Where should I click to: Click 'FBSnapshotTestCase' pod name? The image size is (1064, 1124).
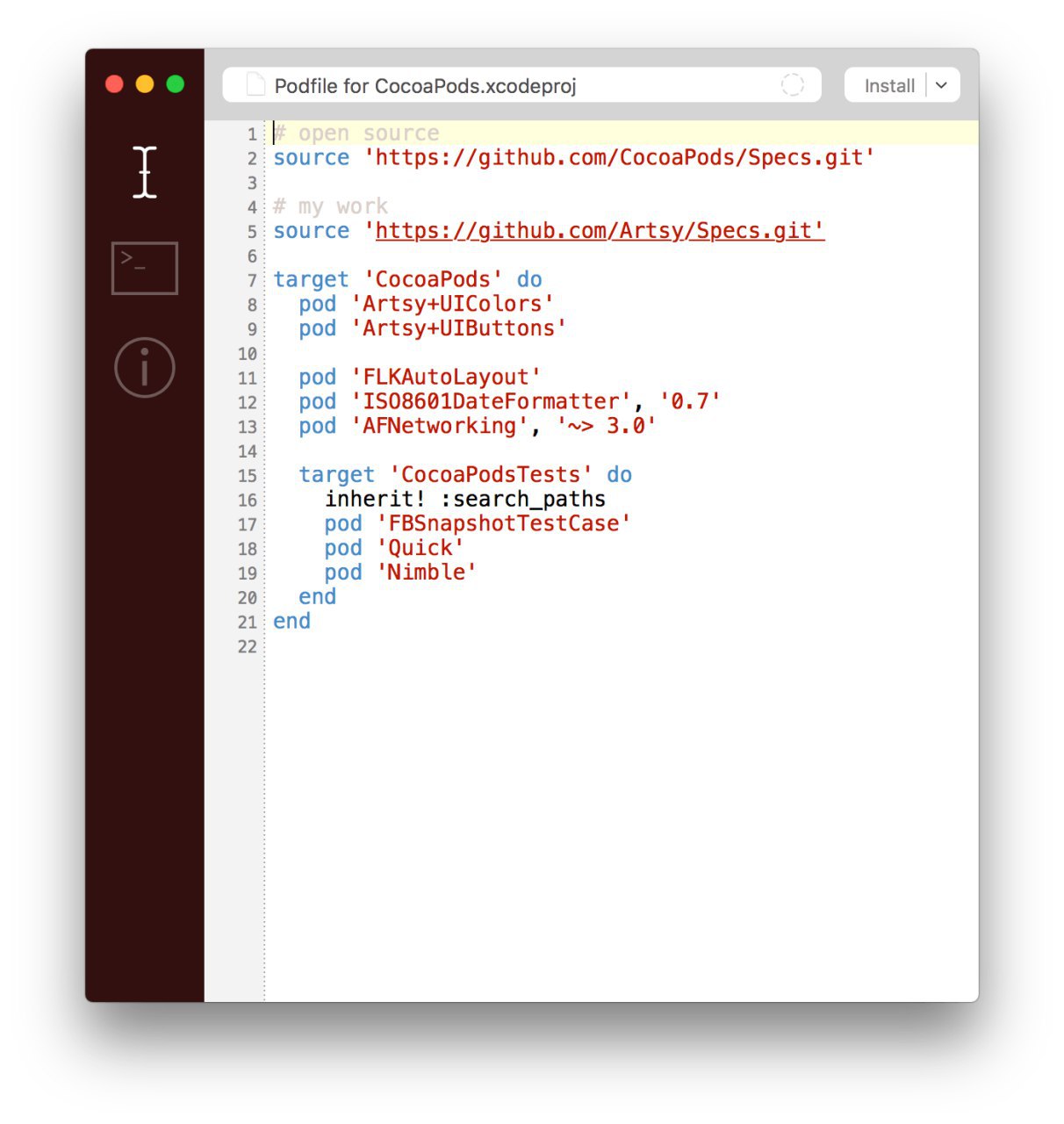[x=504, y=523]
